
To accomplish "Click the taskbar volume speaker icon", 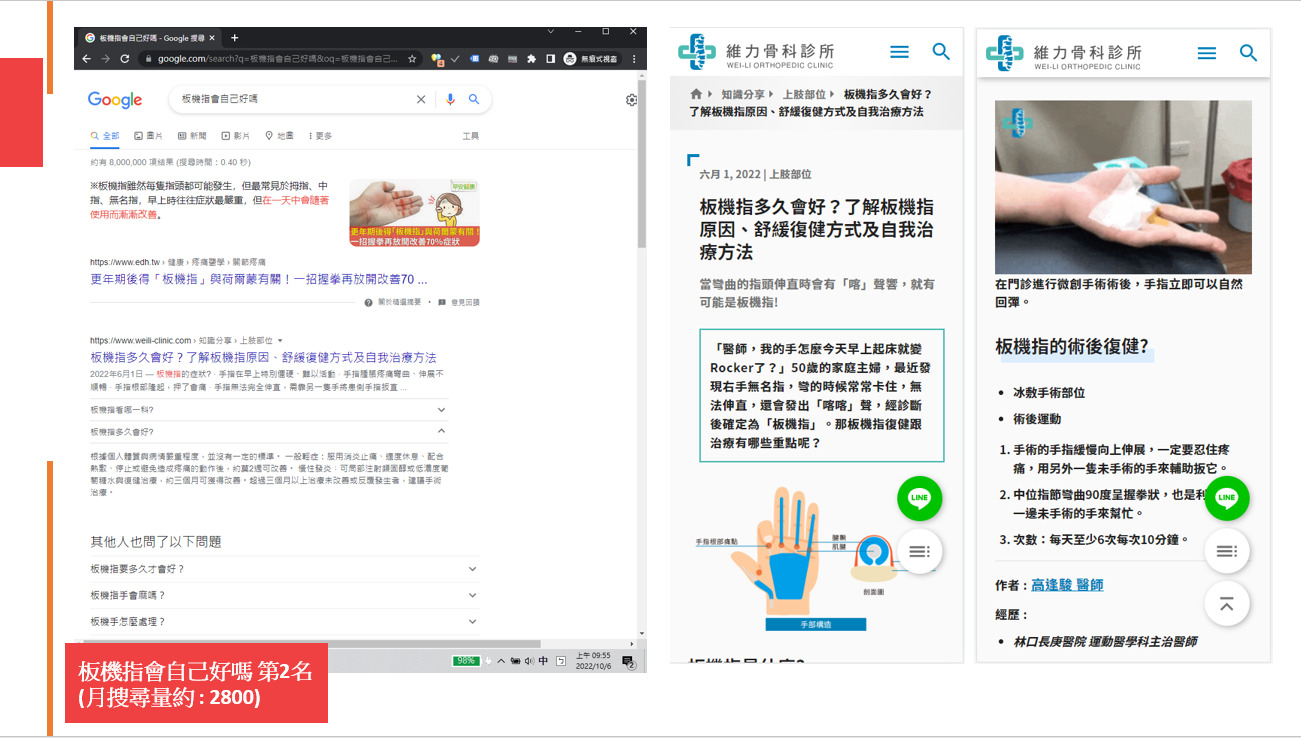I will [529, 661].
